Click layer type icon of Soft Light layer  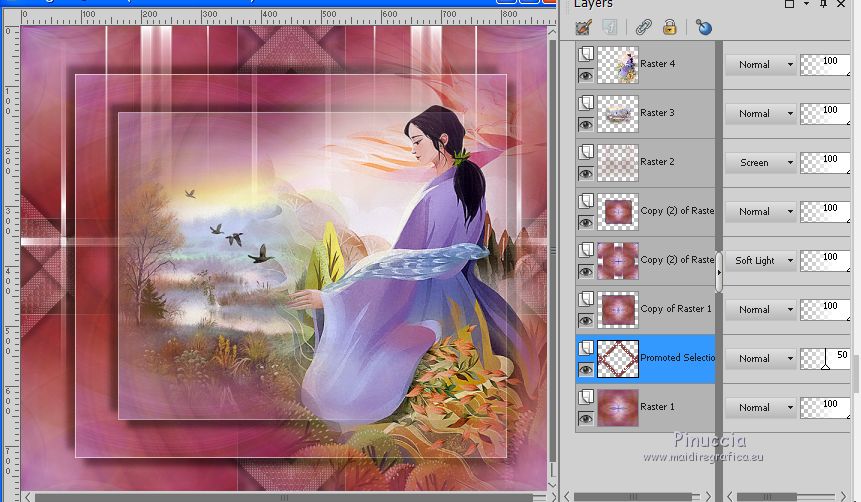586,250
